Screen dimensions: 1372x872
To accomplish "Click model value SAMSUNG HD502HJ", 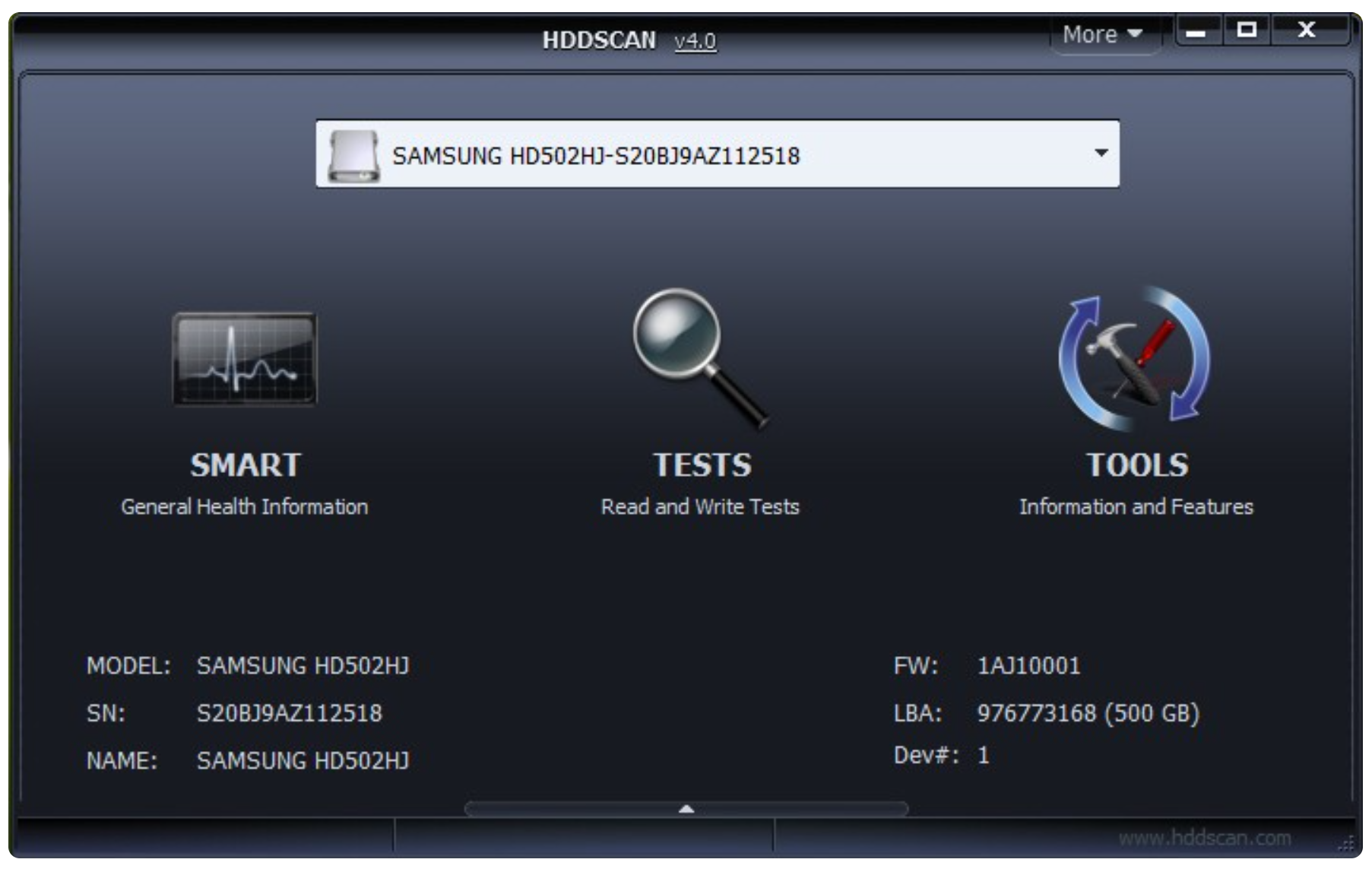I will click(303, 666).
